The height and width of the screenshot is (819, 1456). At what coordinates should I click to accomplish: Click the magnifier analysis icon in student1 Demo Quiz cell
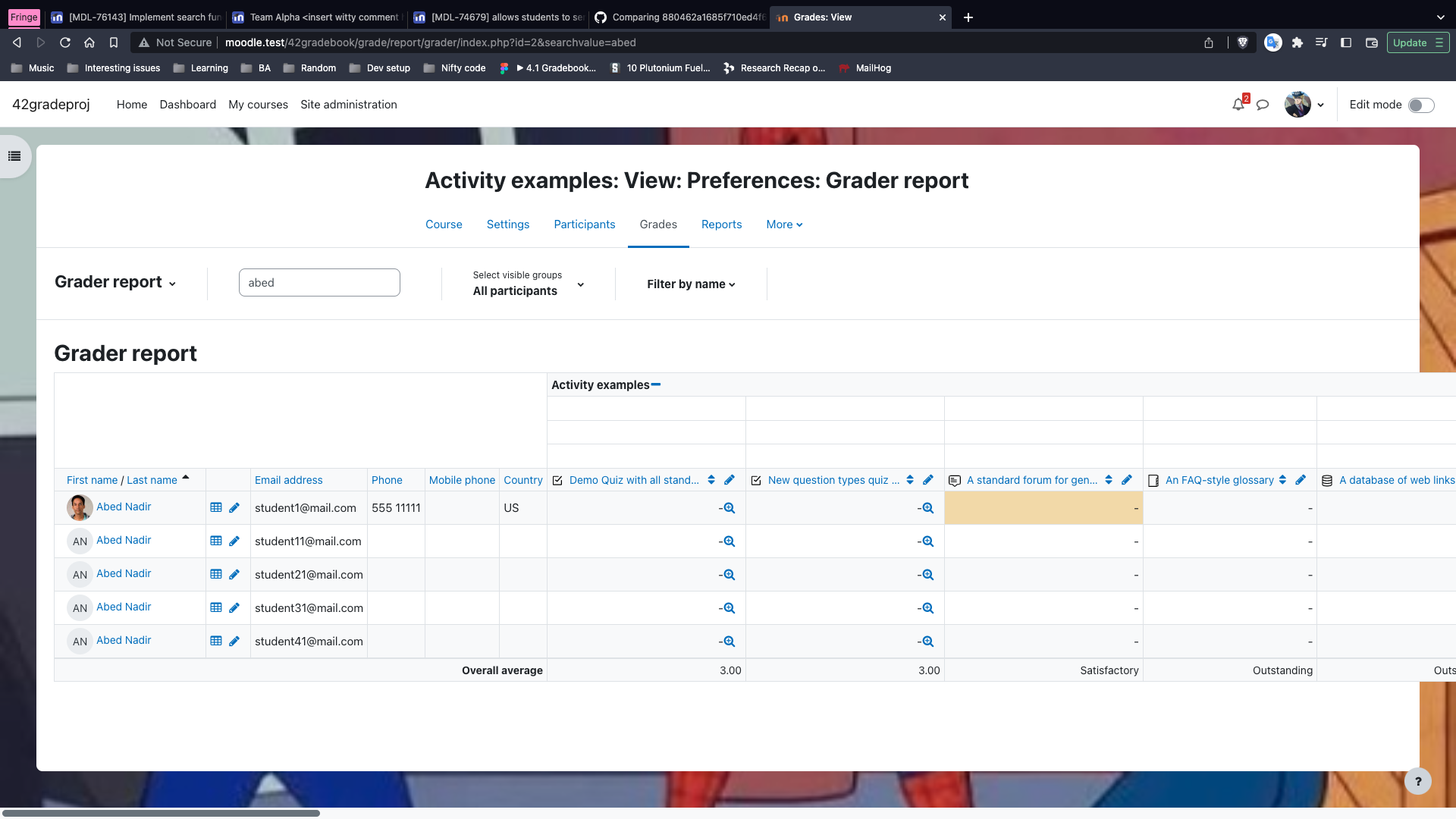pos(729,508)
